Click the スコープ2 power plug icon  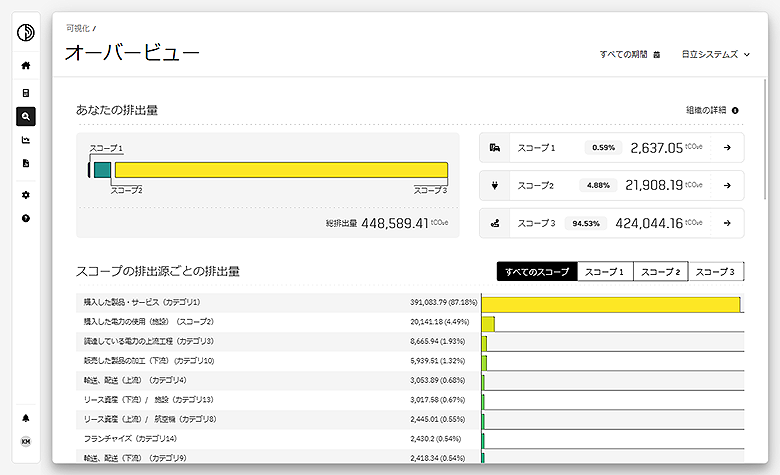click(x=494, y=186)
